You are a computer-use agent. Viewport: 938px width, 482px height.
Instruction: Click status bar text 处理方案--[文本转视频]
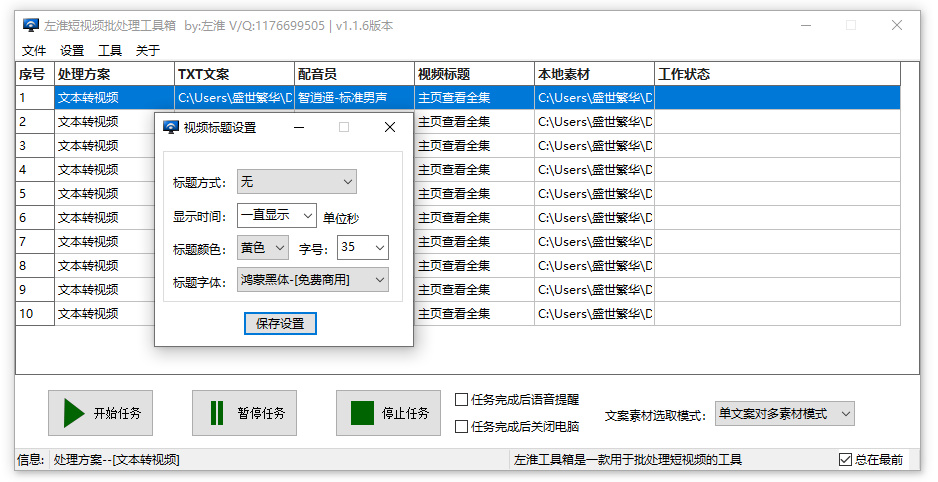pos(117,459)
